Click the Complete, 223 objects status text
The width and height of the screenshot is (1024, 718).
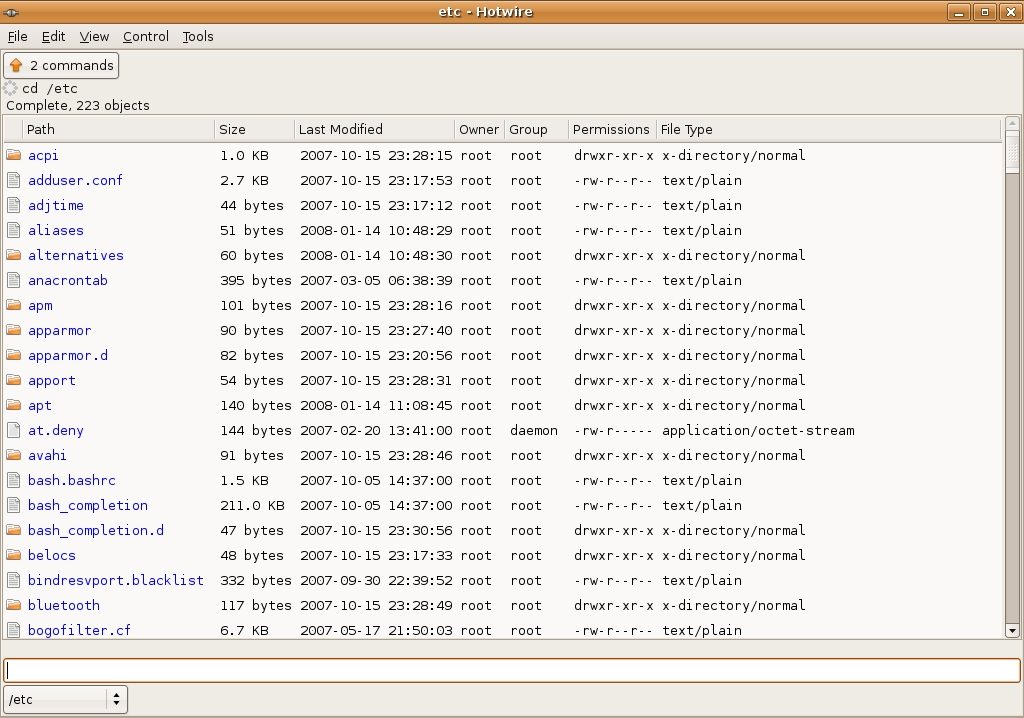pos(78,105)
